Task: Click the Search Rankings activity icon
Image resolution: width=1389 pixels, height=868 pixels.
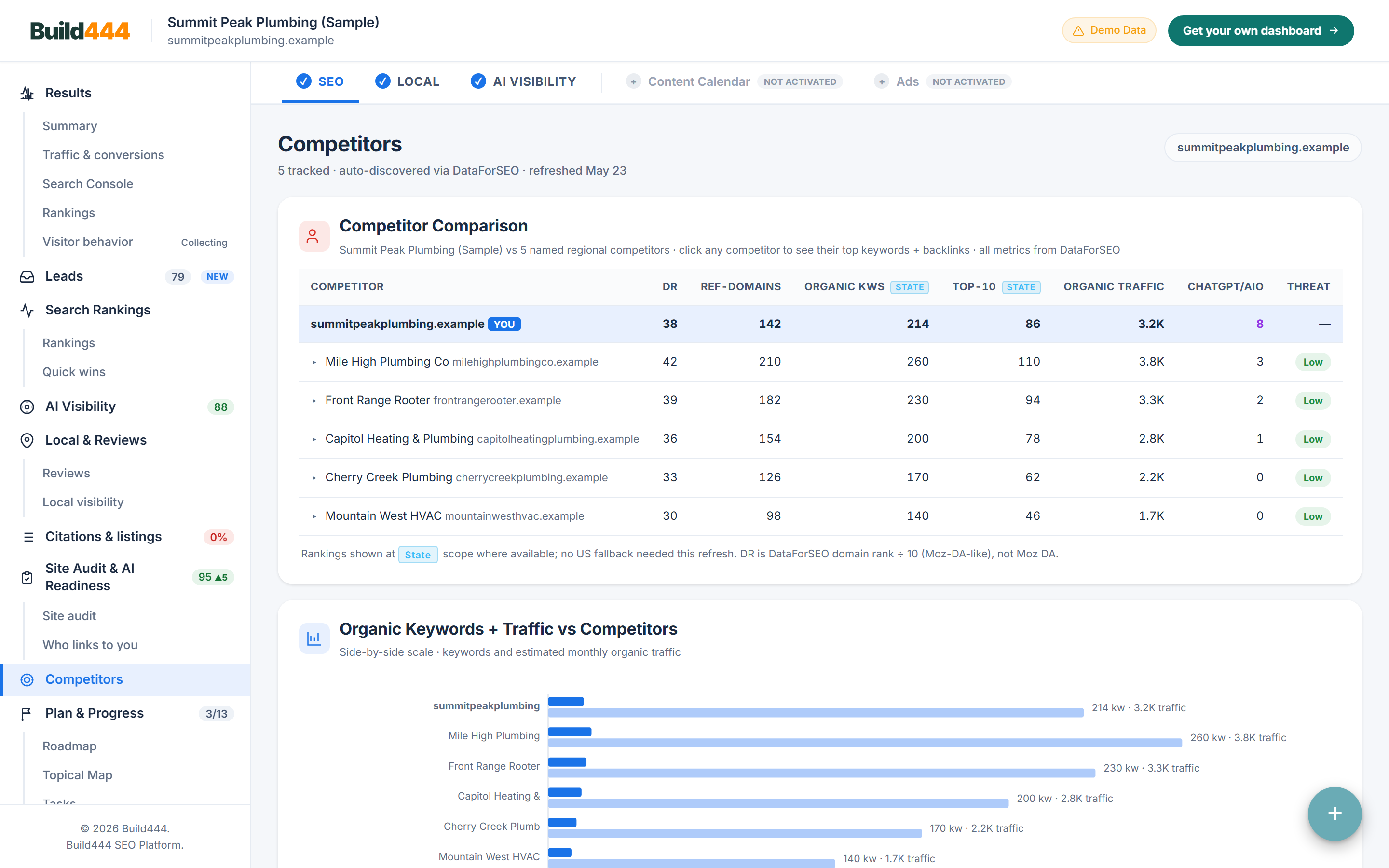Action: click(x=27, y=311)
